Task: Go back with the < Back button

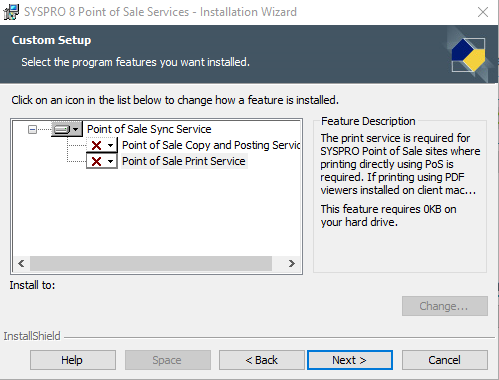Action: coord(262,360)
